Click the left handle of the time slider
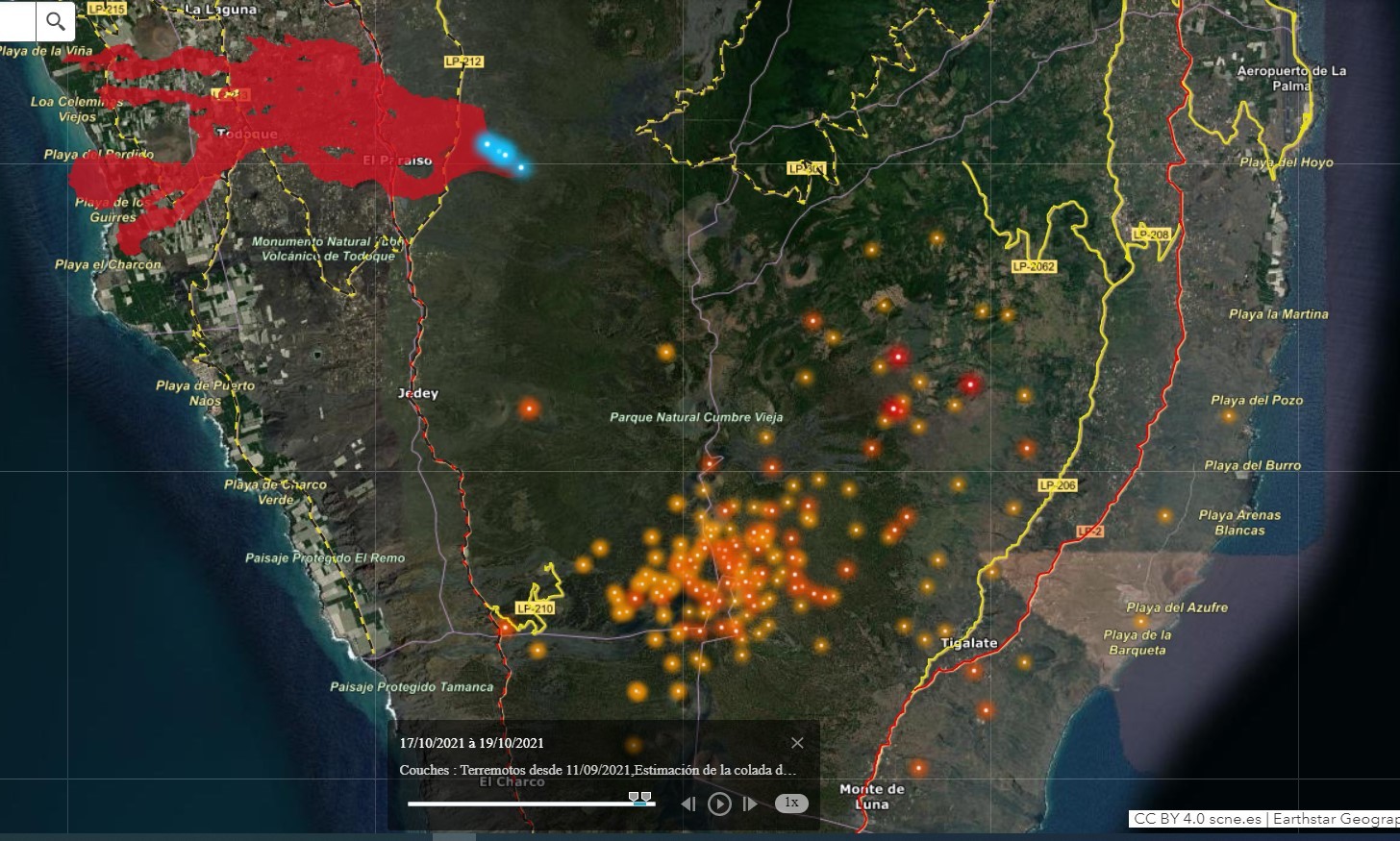Screen dimensions: 1400x841 tap(634, 797)
